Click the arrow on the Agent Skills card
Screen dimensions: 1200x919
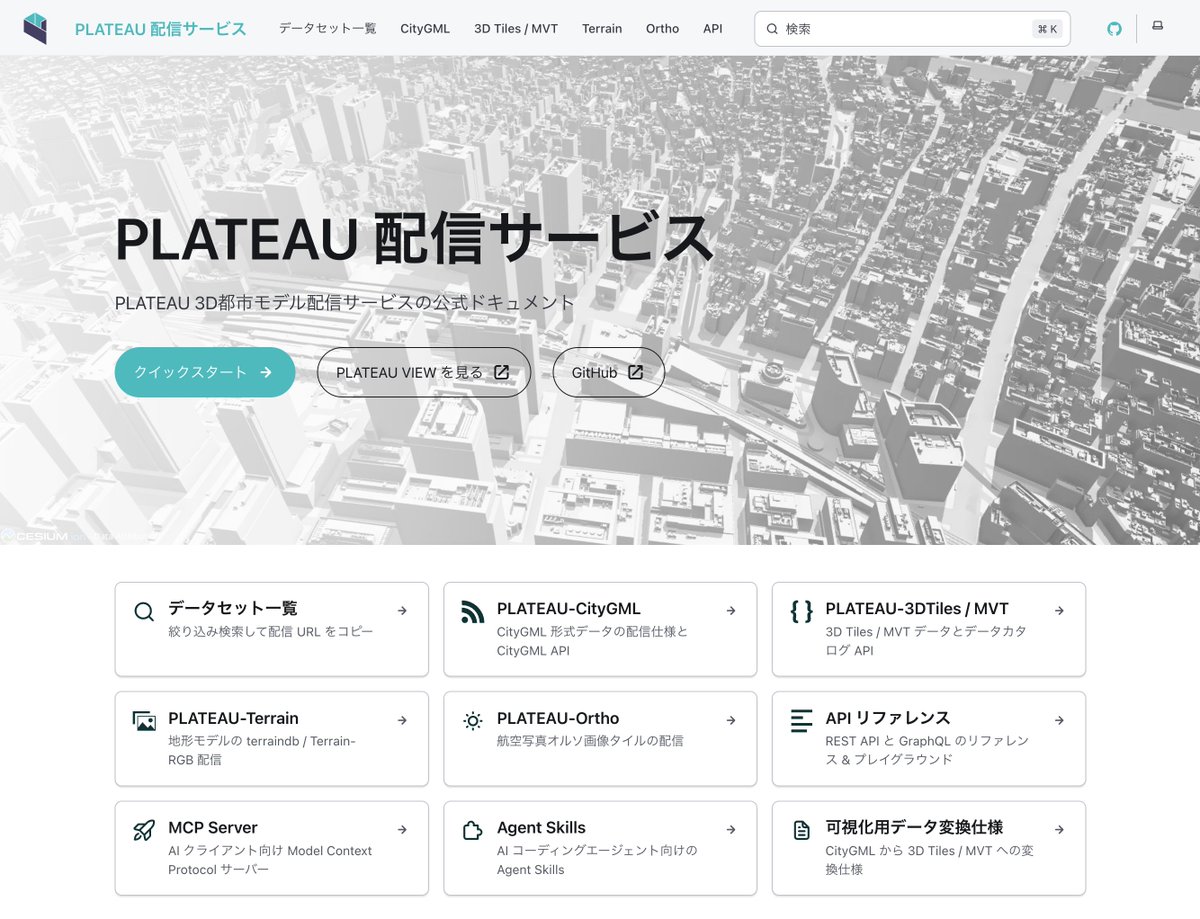(x=731, y=829)
